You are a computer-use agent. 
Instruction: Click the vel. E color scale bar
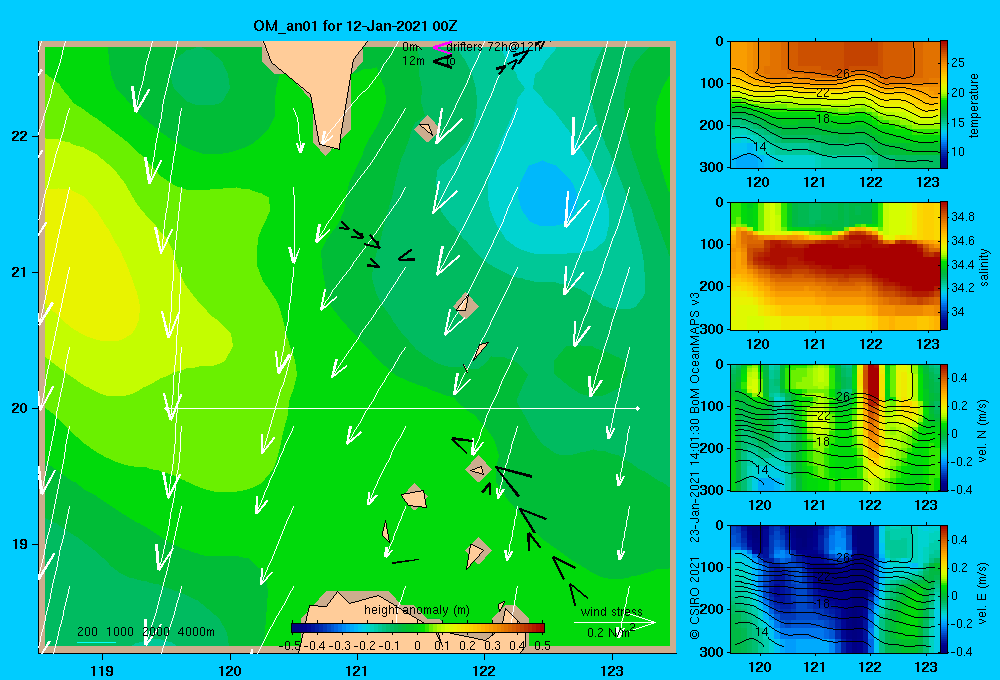[944, 589]
